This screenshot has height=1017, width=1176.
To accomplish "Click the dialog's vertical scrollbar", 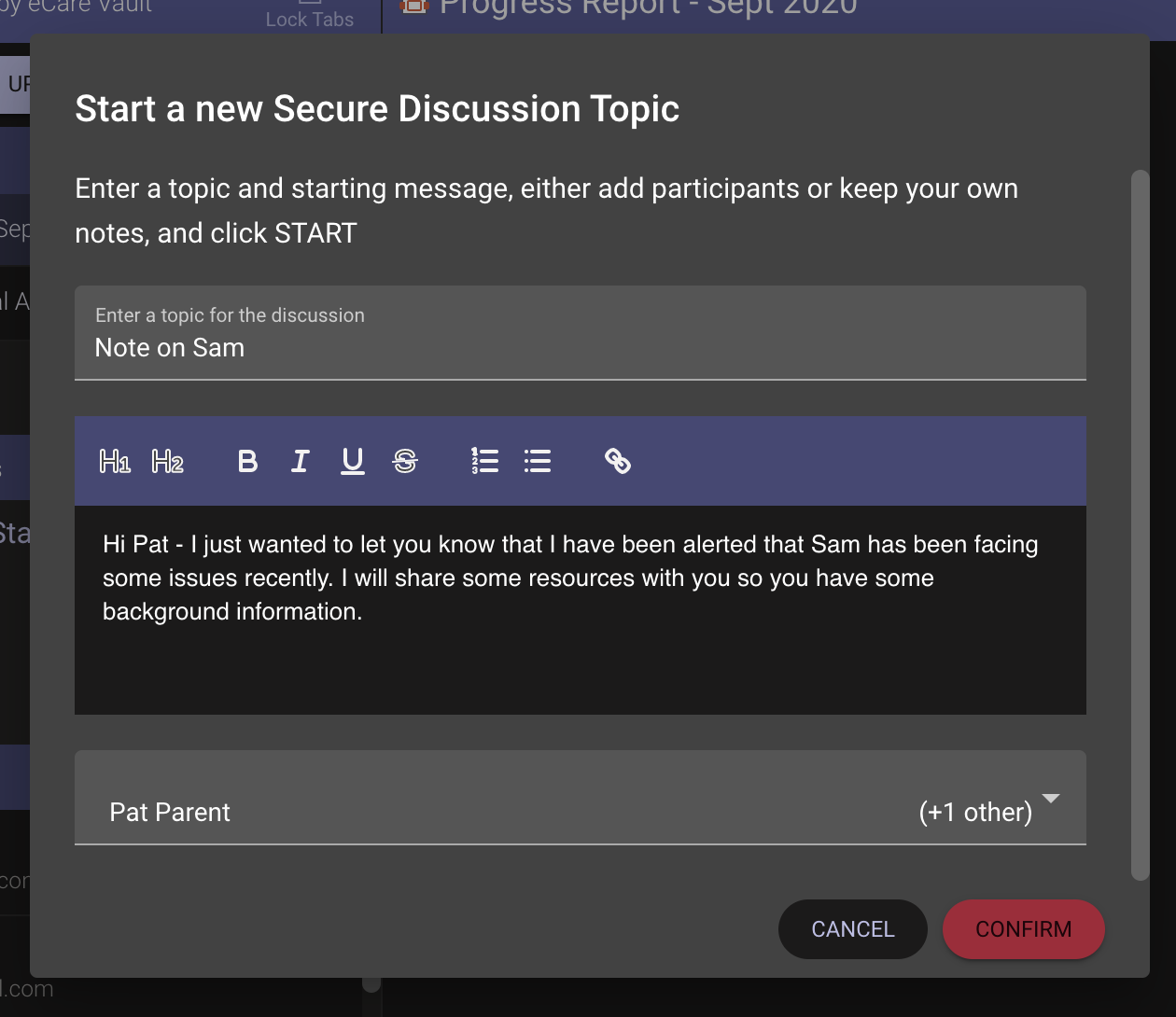I will point(1139,522).
